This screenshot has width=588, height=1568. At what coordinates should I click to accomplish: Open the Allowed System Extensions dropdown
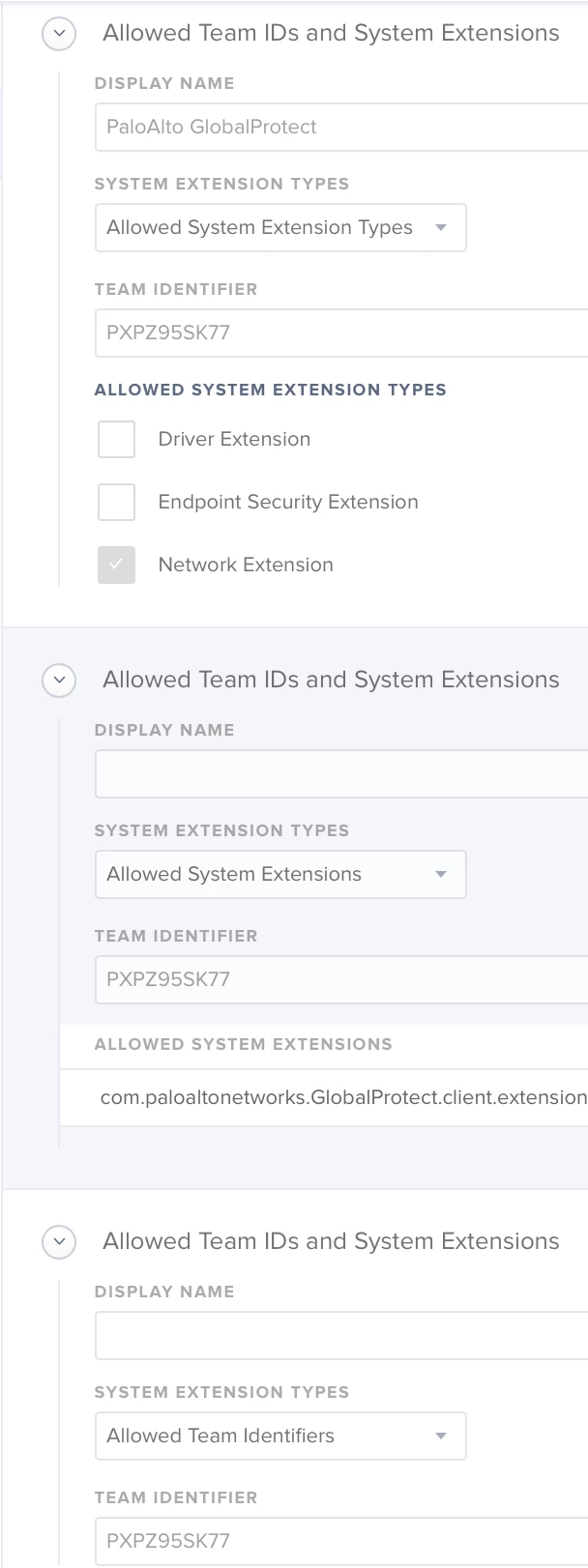point(280,874)
